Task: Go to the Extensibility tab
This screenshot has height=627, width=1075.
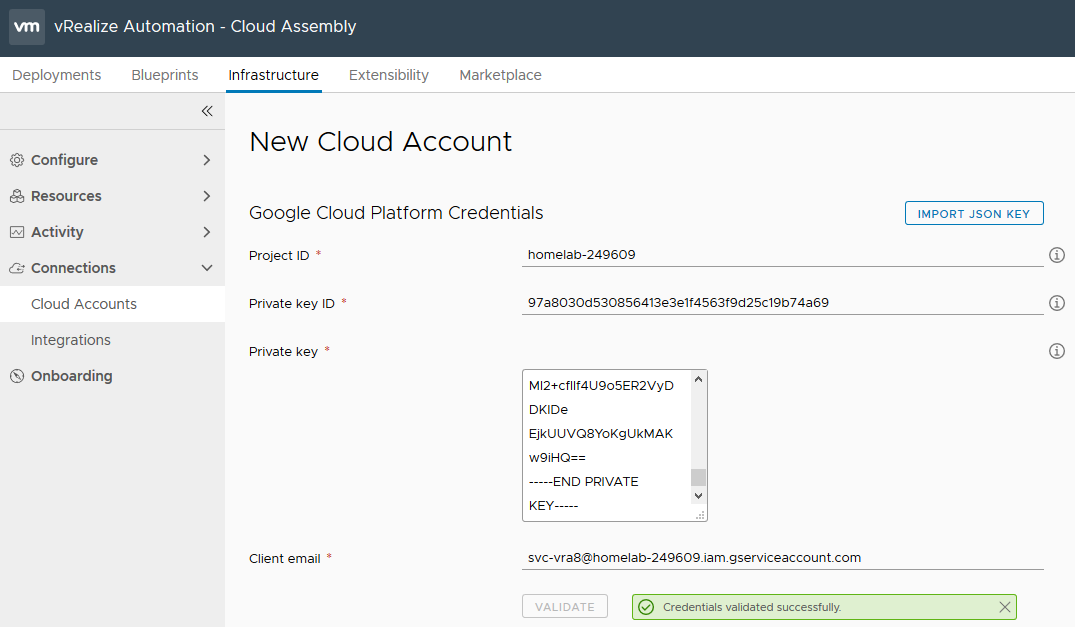Action: click(389, 75)
